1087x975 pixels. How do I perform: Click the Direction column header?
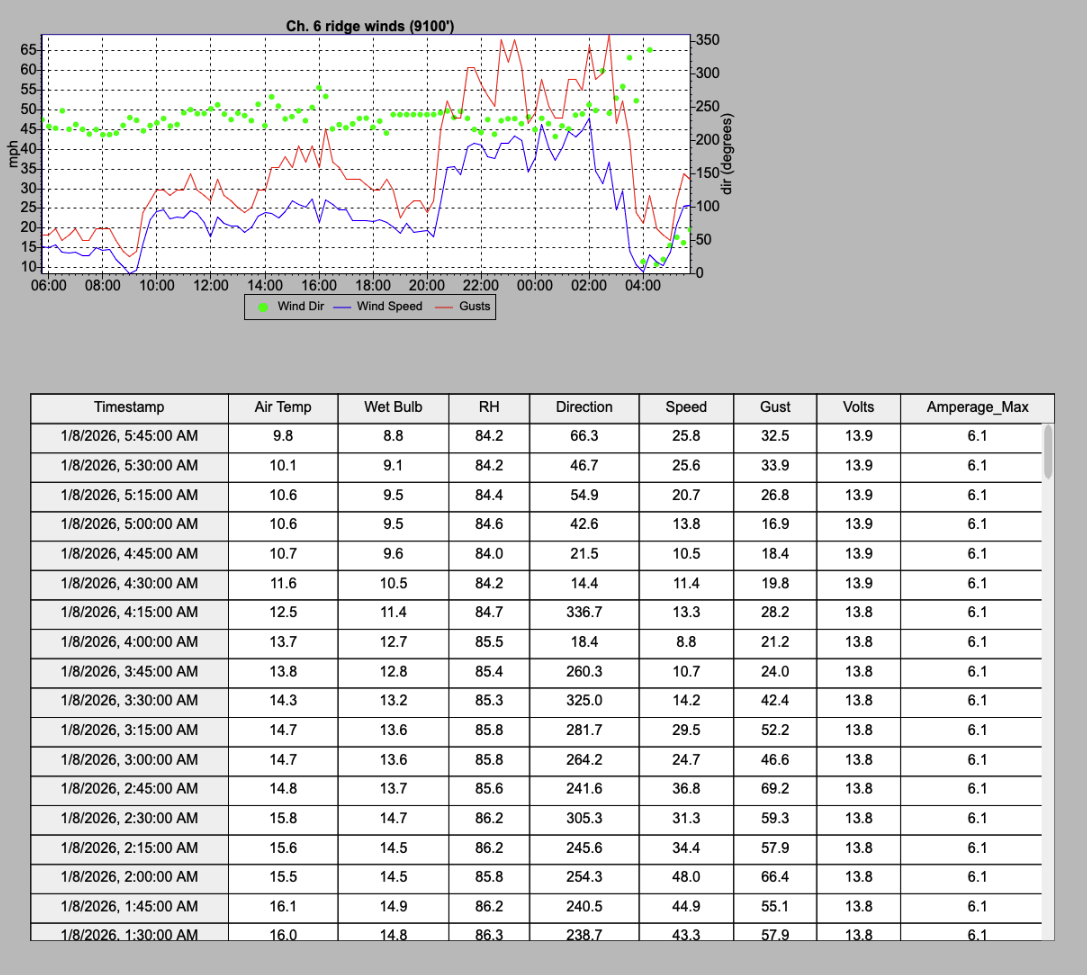pyautogui.click(x=584, y=407)
